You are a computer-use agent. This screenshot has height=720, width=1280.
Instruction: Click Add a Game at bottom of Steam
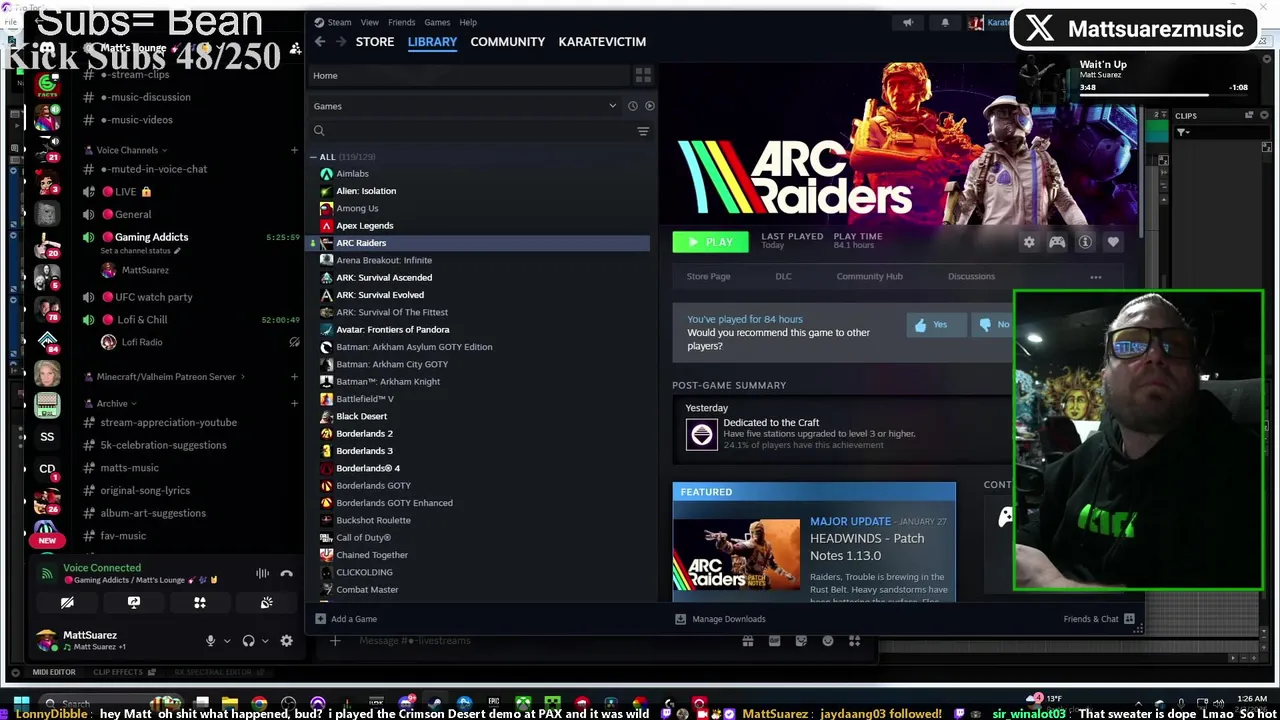(346, 619)
